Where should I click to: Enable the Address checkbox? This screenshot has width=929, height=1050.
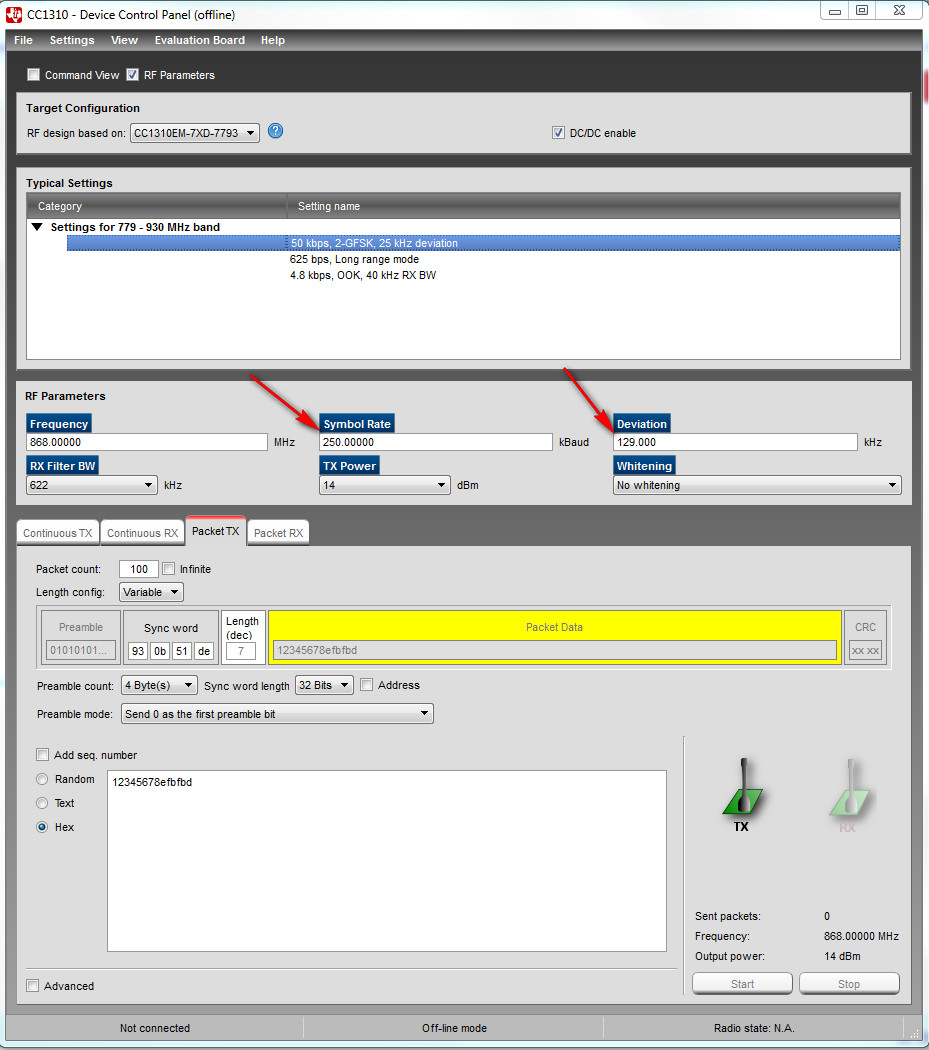point(366,684)
